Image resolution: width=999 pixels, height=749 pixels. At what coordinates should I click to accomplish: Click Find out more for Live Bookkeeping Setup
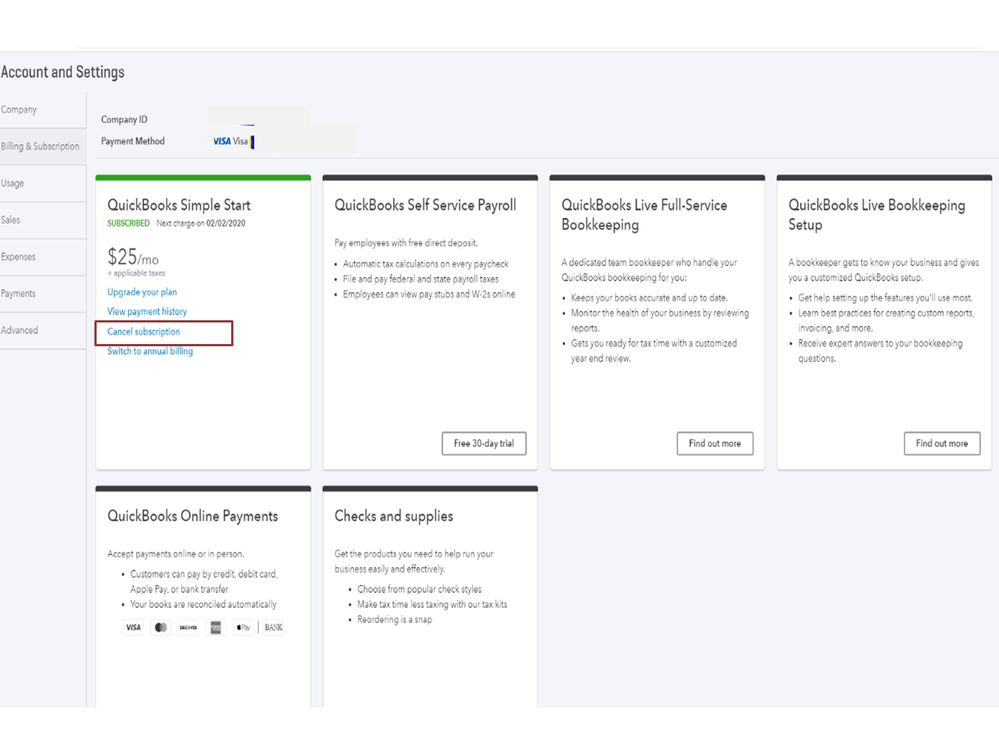(942, 443)
